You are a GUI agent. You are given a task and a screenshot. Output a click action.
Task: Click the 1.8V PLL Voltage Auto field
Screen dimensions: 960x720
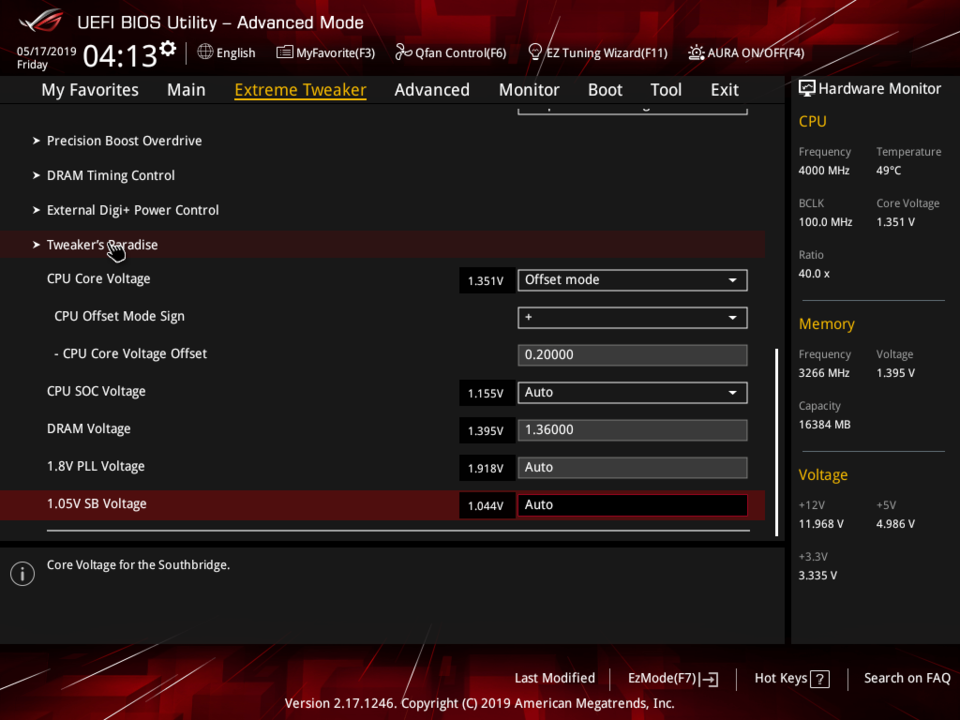pos(632,467)
